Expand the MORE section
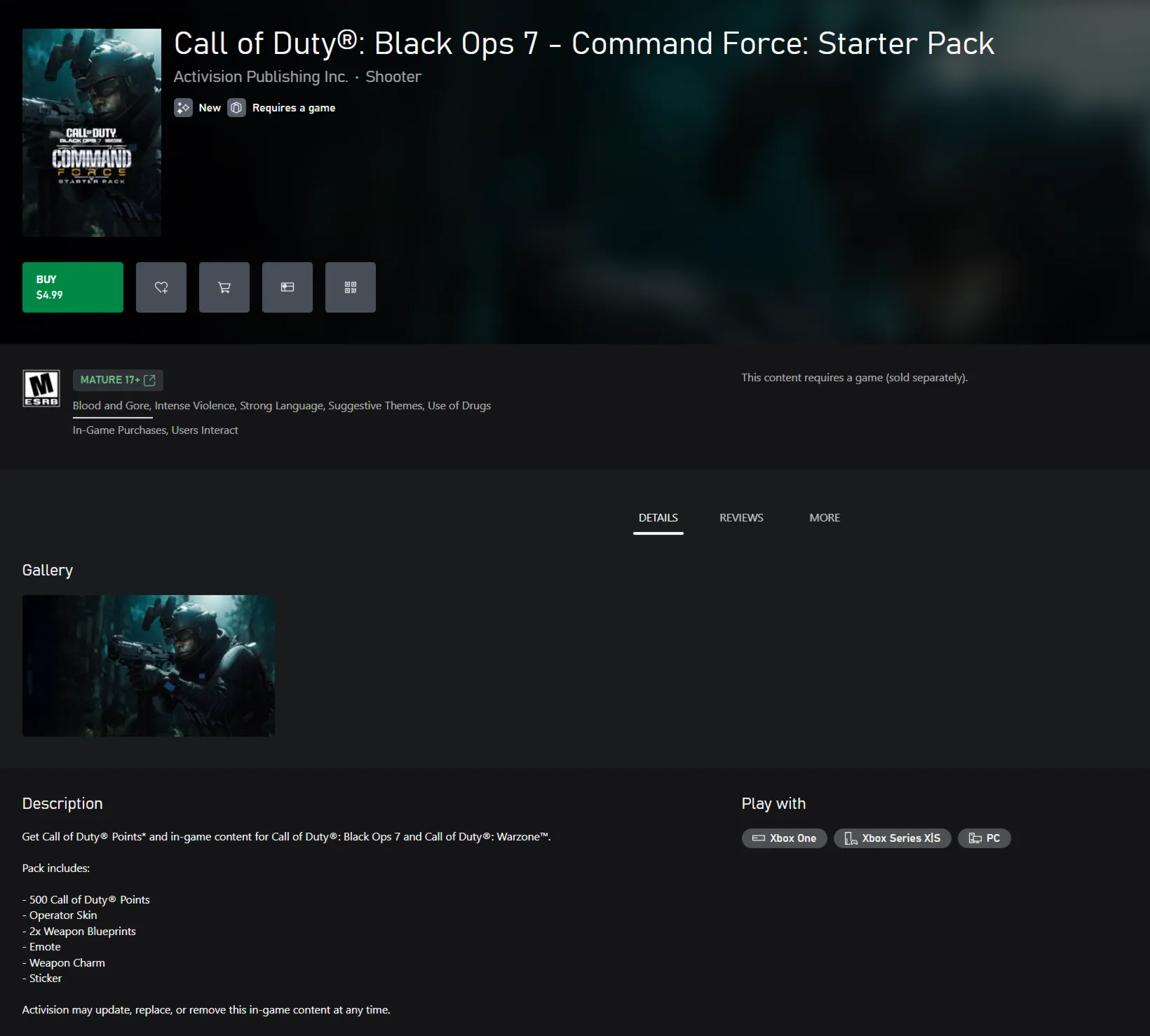The image size is (1150, 1036). point(824,517)
